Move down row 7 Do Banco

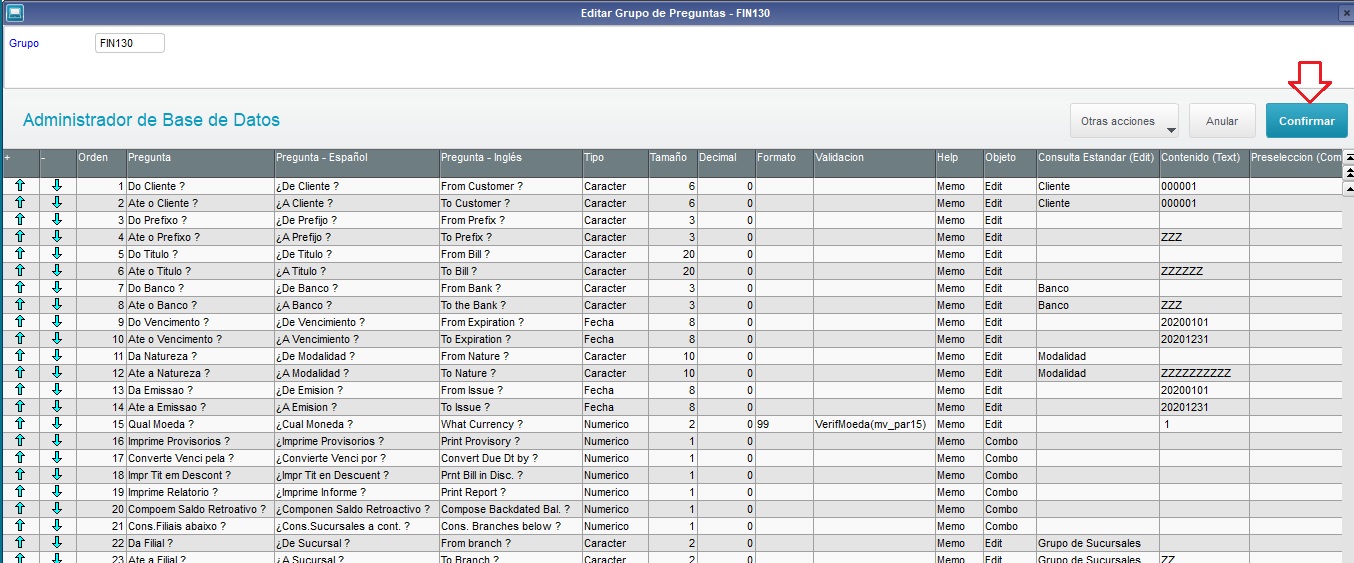pyautogui.click(x=56, y=288)
